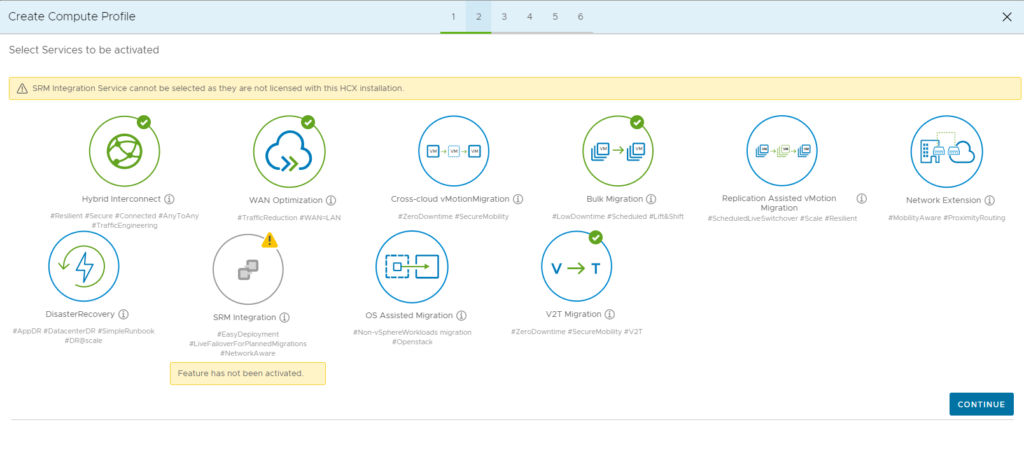Viewport: 1024px width, 462px height.
Task: Go to wizard step 3
Action: [x=504, y=17]
